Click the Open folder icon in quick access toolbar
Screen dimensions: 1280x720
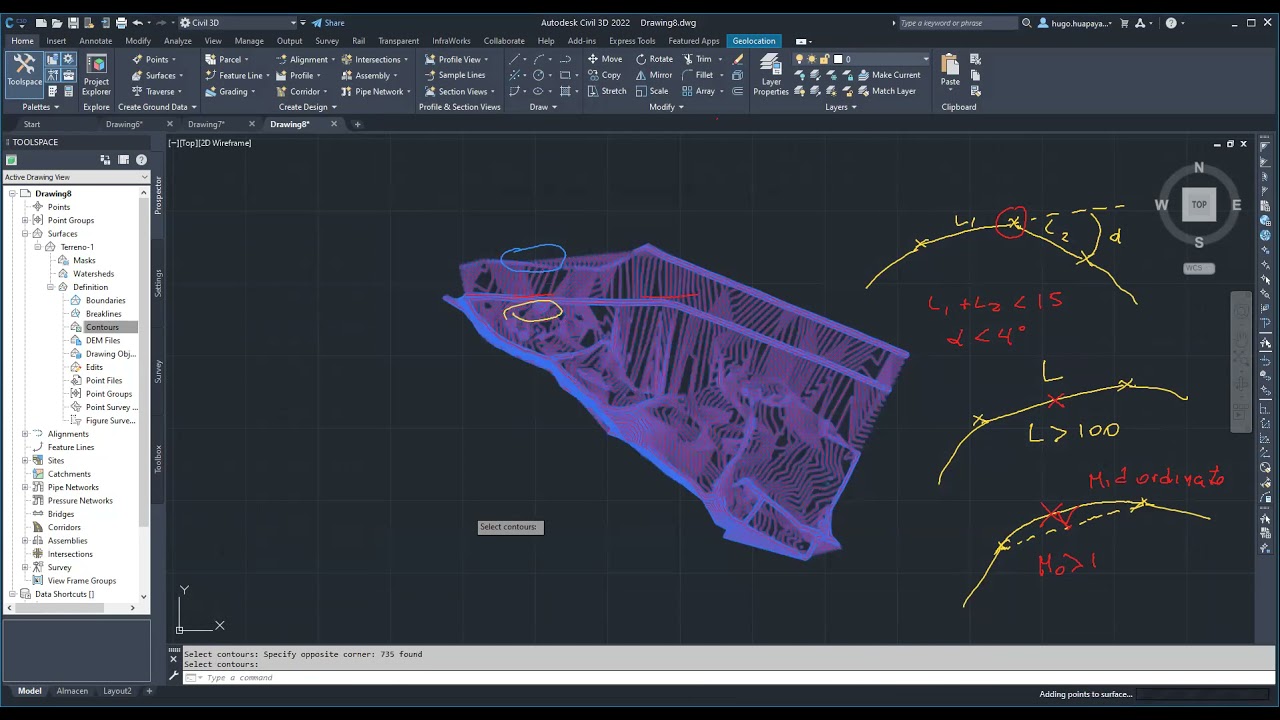[x=57, y=23]
